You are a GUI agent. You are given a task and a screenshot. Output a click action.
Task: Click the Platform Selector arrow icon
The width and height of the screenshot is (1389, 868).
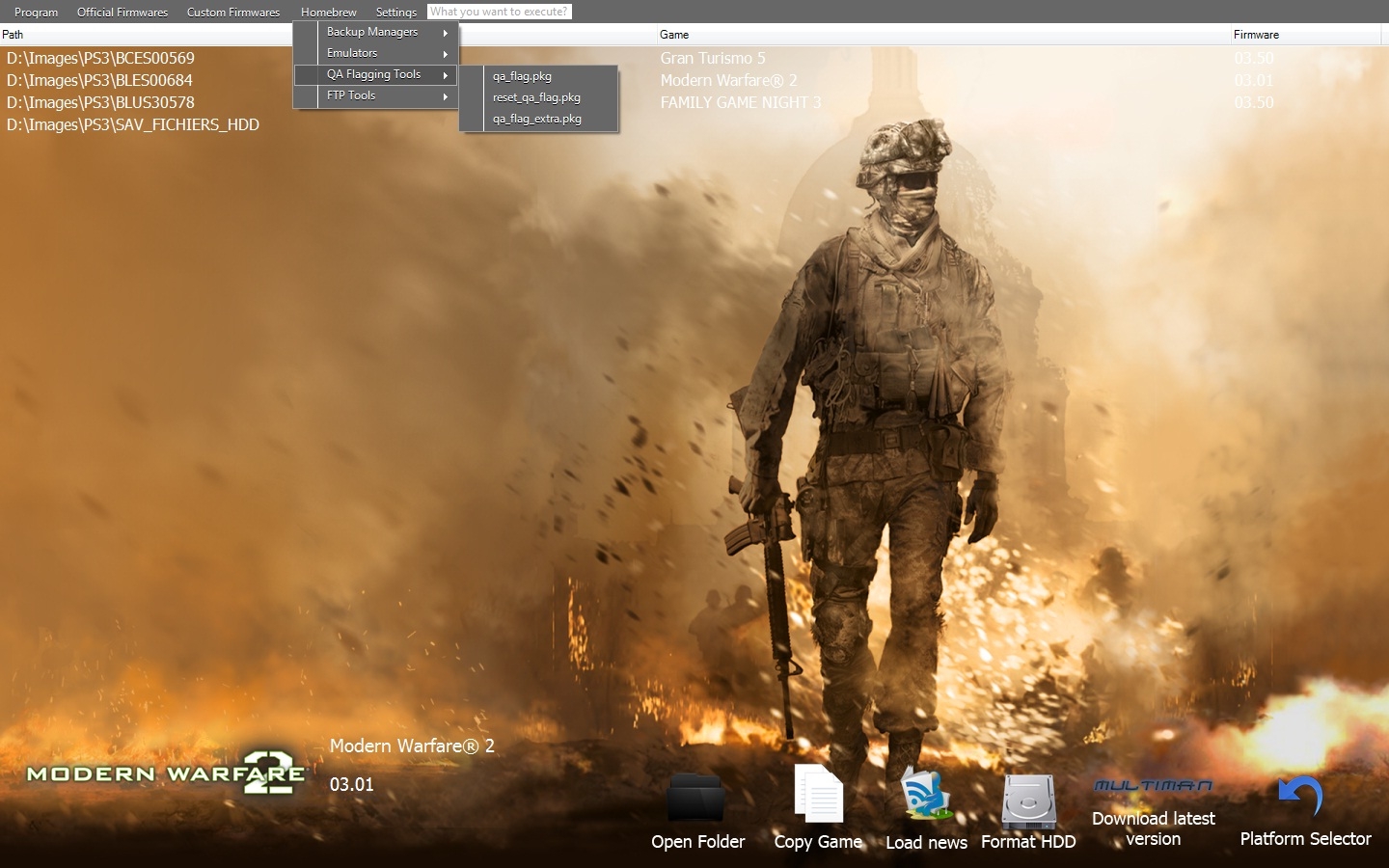1301,798
